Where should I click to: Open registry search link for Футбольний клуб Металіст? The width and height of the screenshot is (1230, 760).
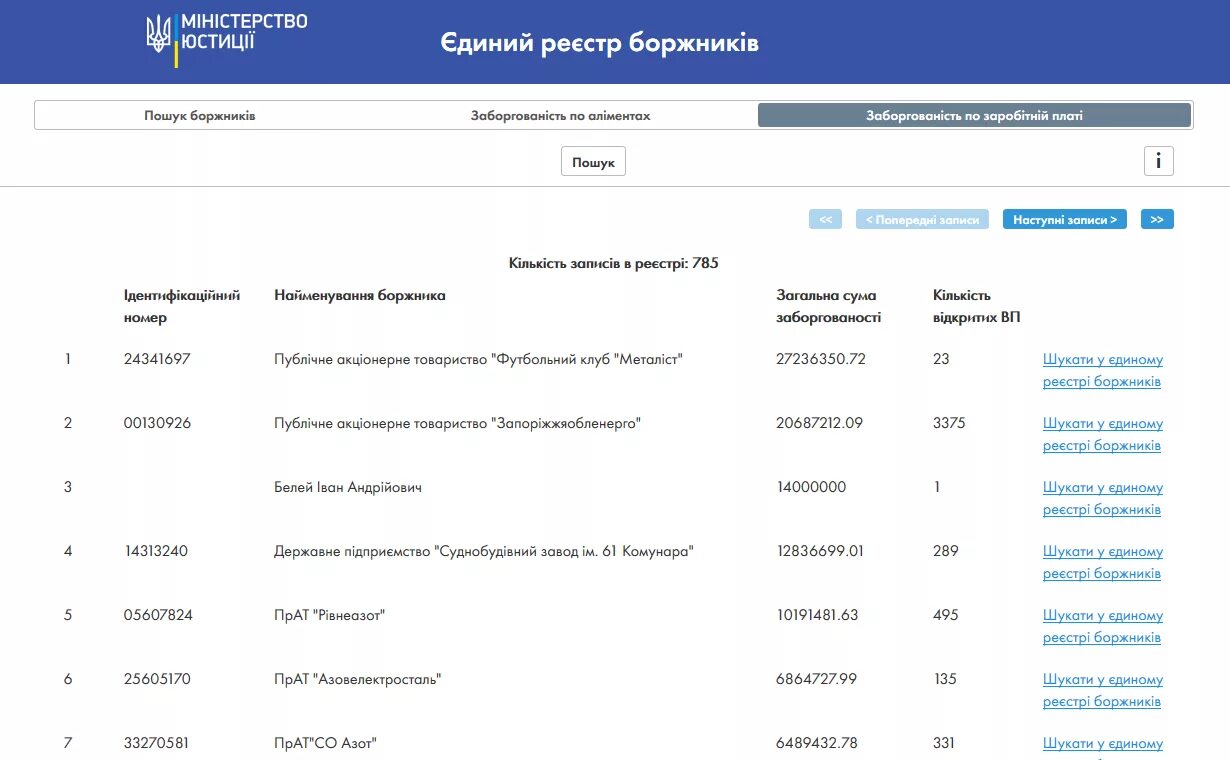pyautogui.click(x=1103, y=370)
